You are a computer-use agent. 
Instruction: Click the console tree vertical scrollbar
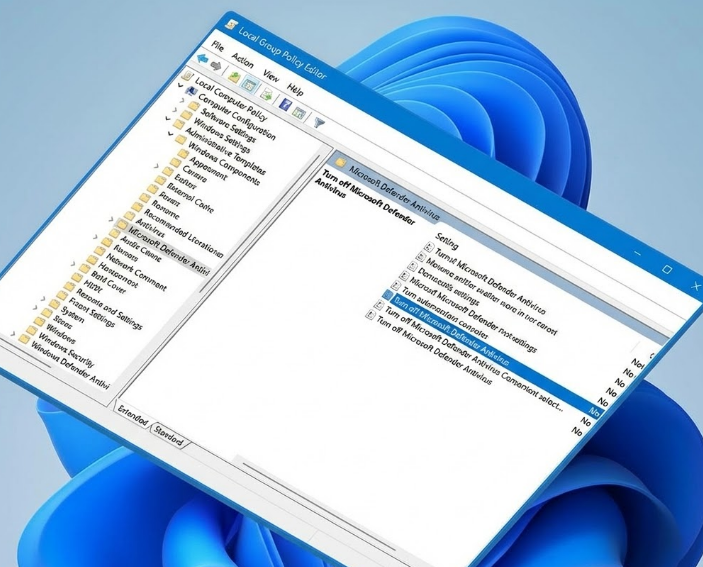(x=261, y=222)
